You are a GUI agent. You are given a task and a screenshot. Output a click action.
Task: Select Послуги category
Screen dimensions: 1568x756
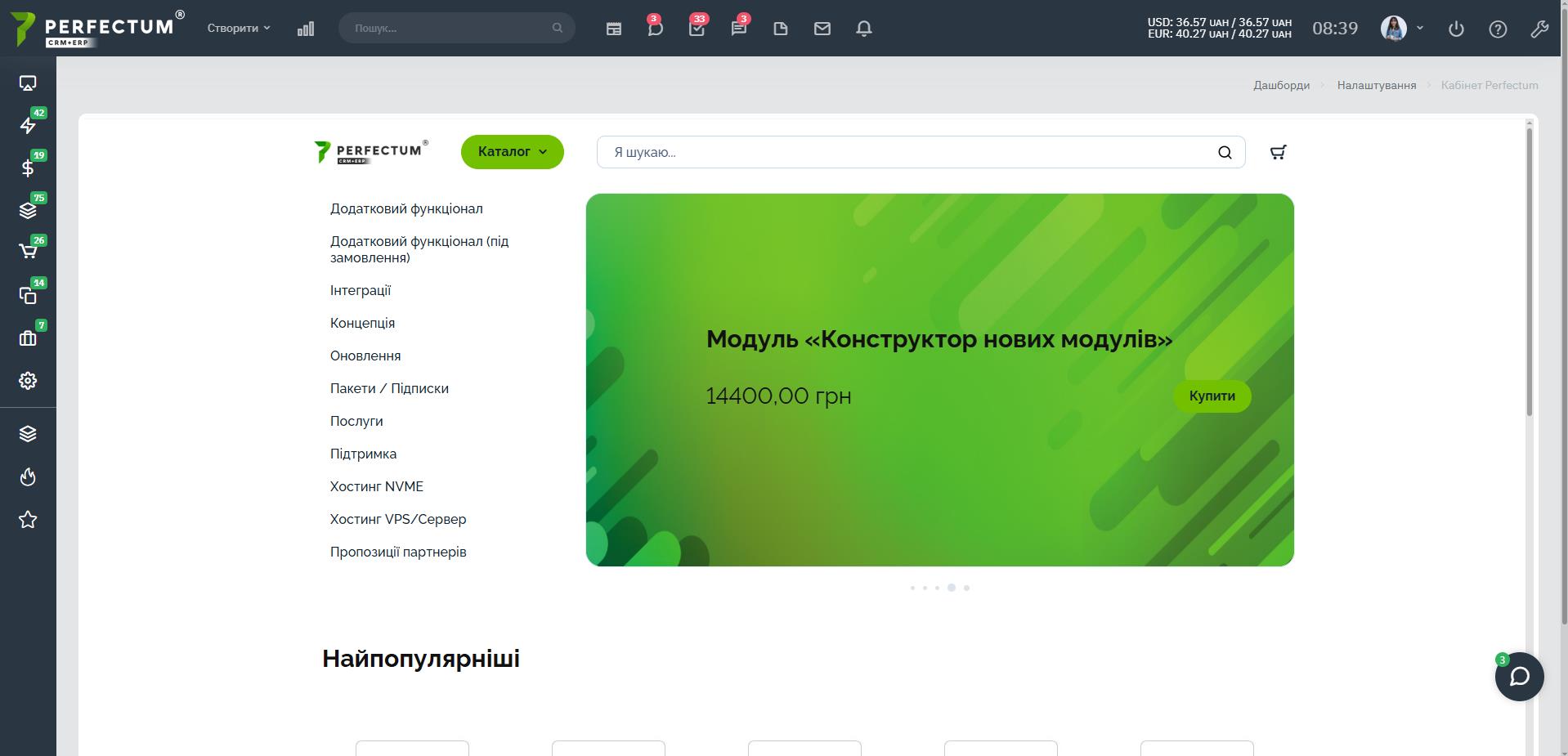coord(356,421)
